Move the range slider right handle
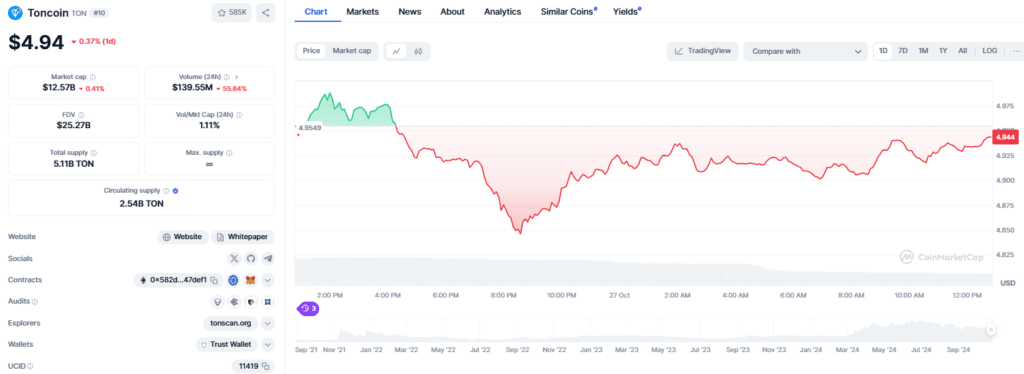Screen dimensions: 1024x374 [991, 331]
